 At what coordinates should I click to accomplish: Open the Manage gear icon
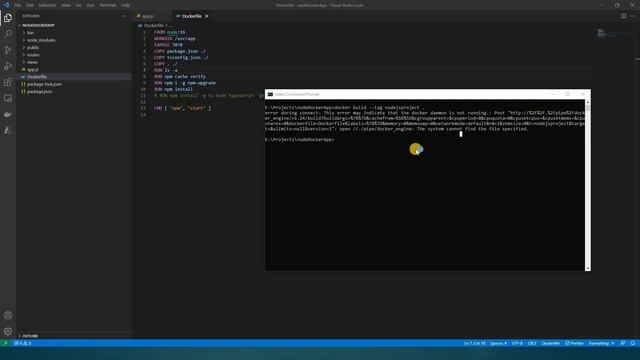pos(8,331)
